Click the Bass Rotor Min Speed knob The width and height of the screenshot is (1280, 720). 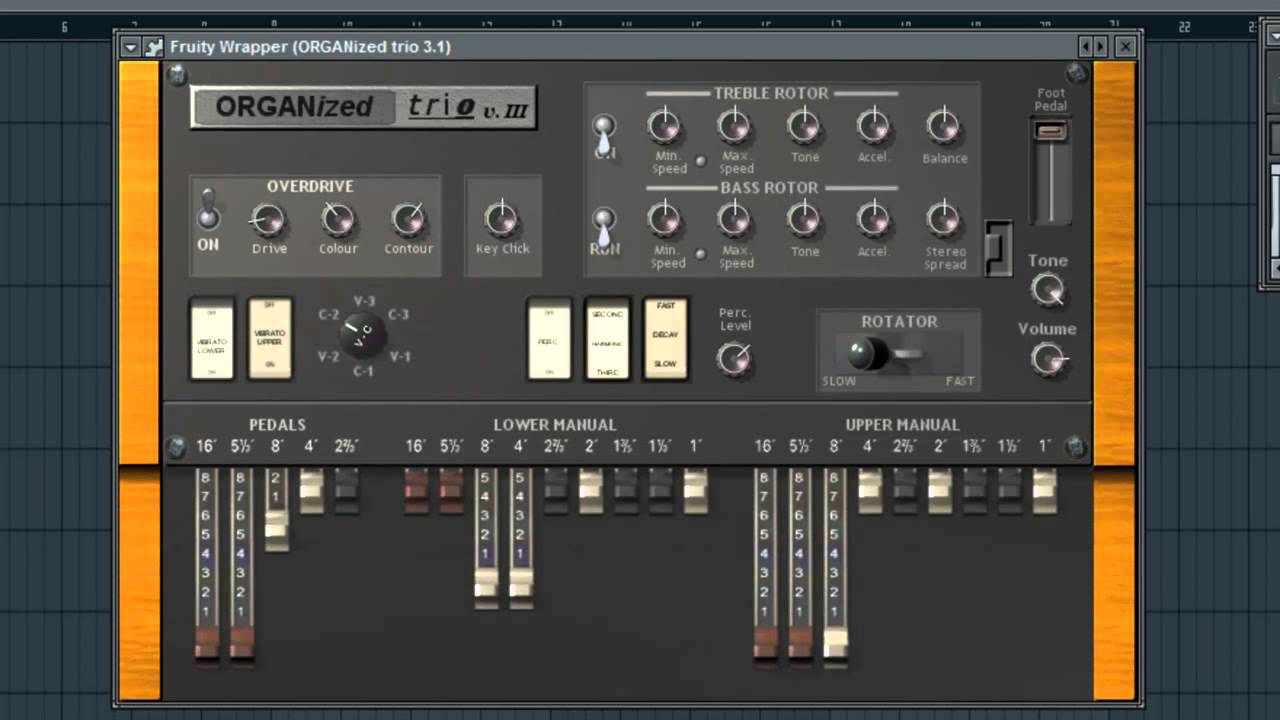[664, 219]
